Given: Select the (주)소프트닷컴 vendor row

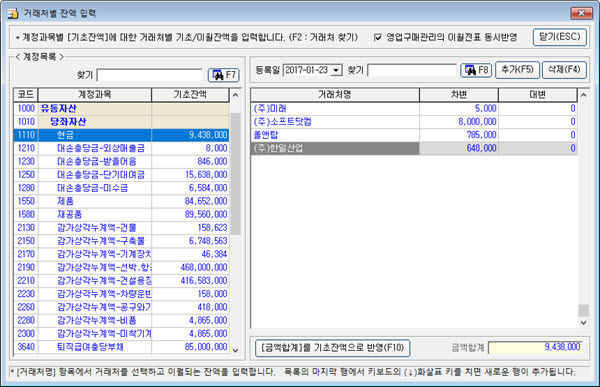Looking at the screenshot, I should (x=414, y=122).
